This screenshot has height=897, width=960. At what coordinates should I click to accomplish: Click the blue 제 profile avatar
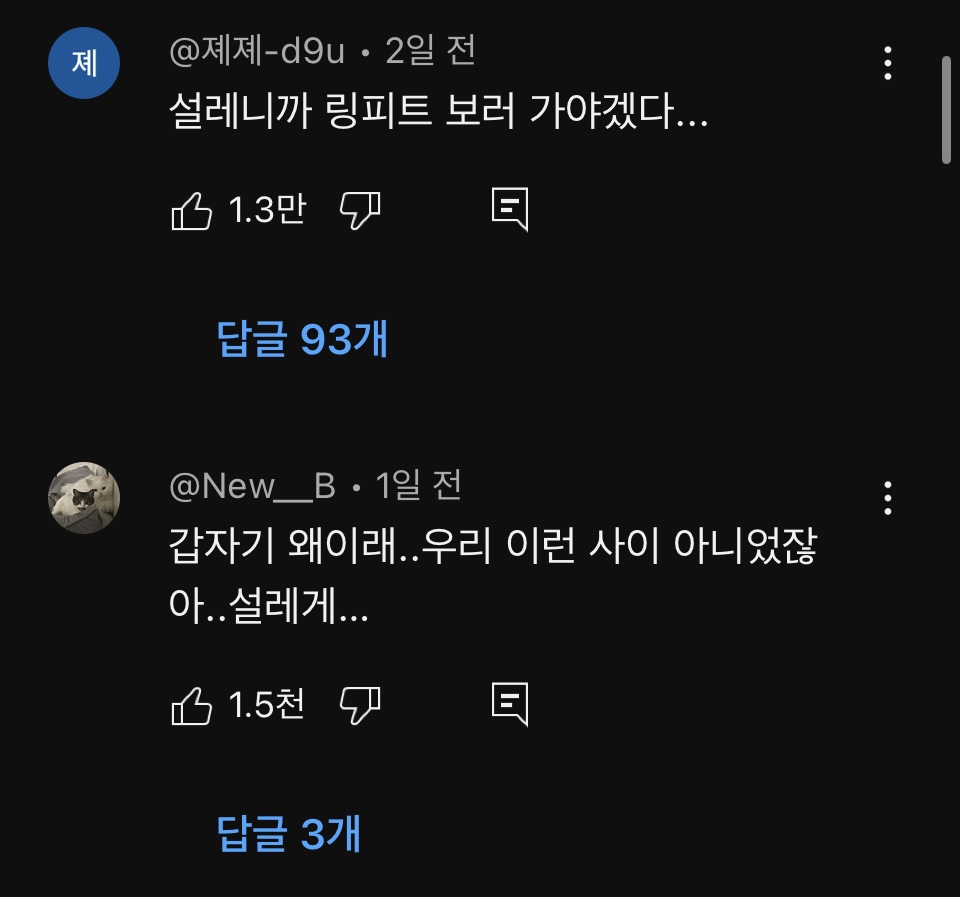84,63
